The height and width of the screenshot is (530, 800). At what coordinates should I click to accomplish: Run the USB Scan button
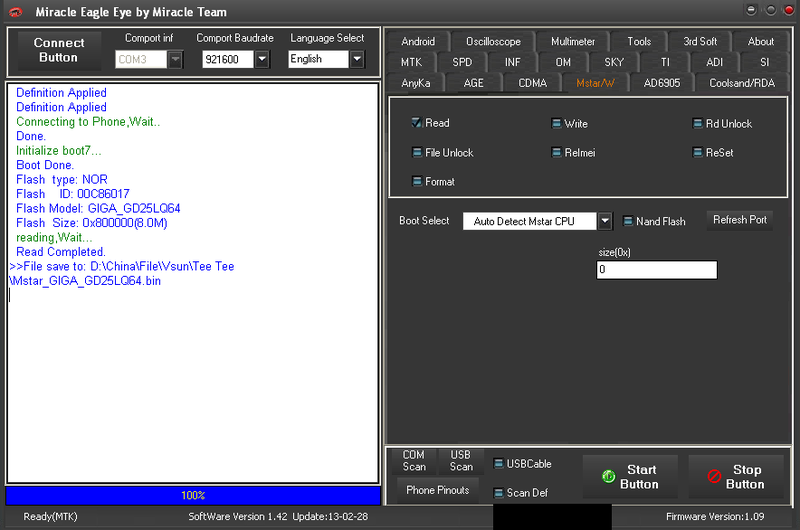point(461,461)
